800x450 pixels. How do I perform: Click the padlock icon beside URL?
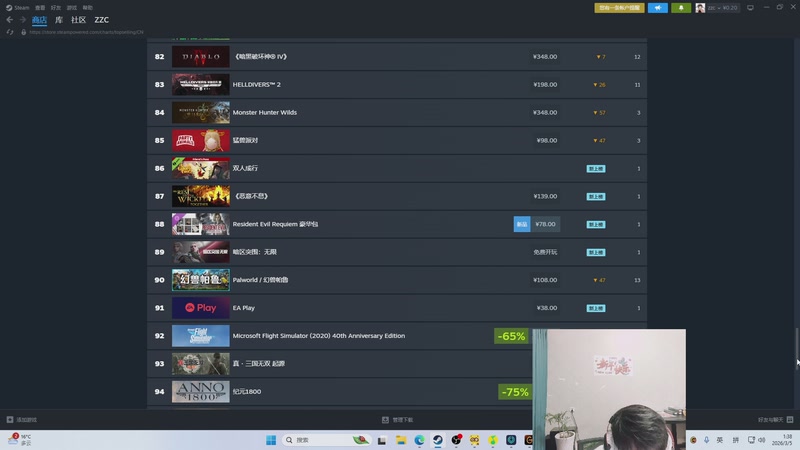point(23,32)
